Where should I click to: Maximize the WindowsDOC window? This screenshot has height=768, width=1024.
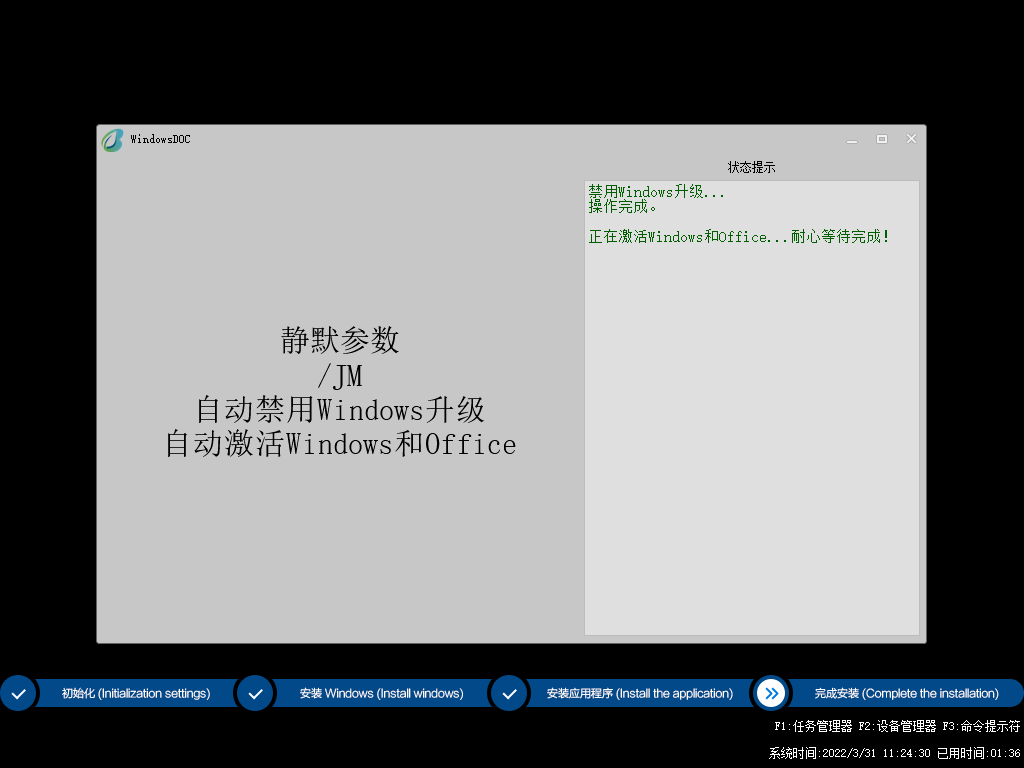click(882, 139)
